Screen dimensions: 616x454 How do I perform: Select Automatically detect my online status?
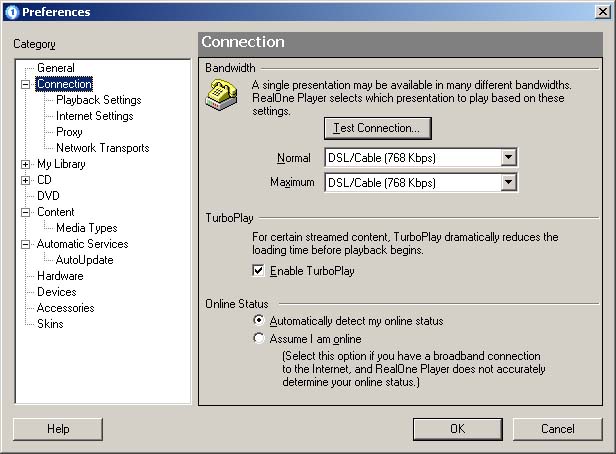coord(259,321)
